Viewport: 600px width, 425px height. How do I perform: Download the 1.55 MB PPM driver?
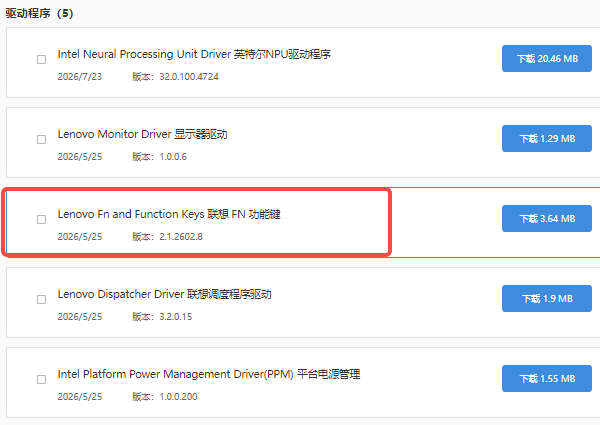point(547,378)
